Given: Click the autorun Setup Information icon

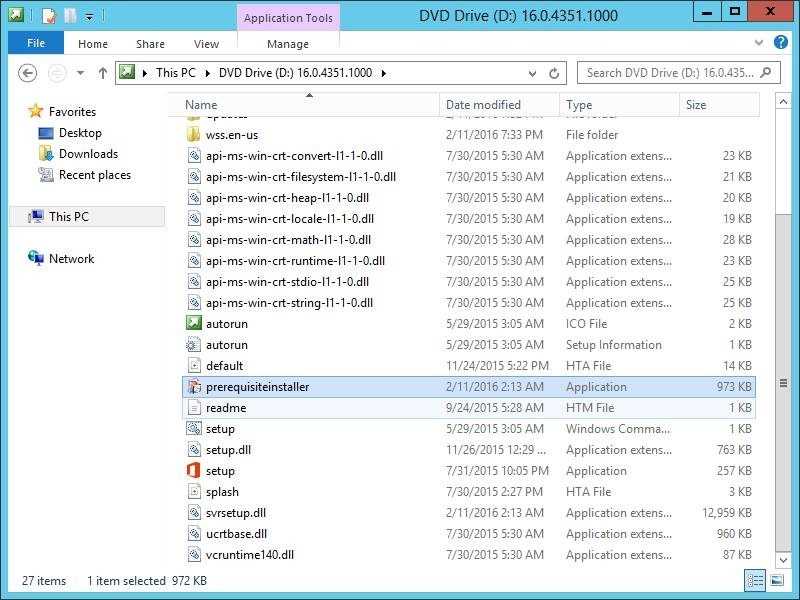Looking at the screenshot, I should tap(194, 345).
